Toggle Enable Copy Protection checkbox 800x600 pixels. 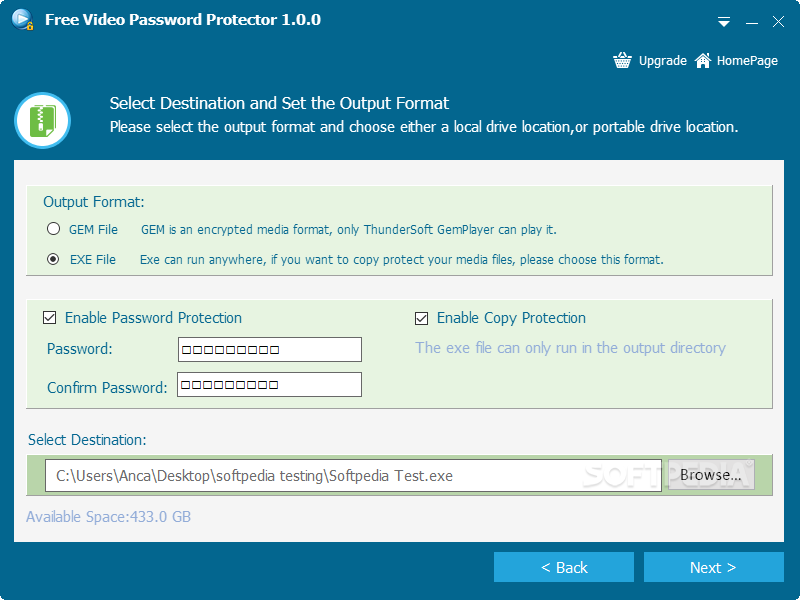click(x=421, y=318)
